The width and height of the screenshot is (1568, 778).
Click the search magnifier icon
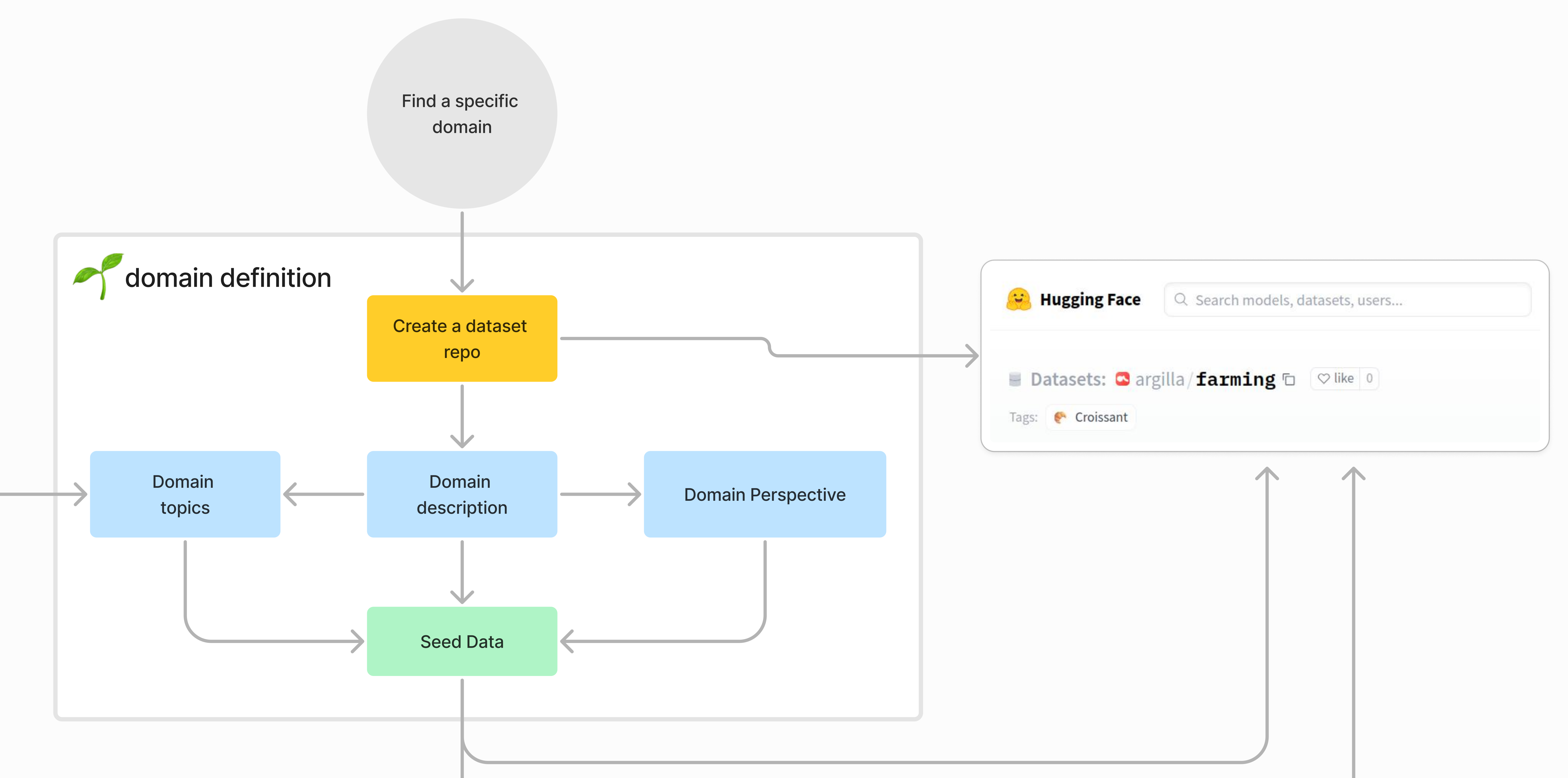coord(1180,299)
